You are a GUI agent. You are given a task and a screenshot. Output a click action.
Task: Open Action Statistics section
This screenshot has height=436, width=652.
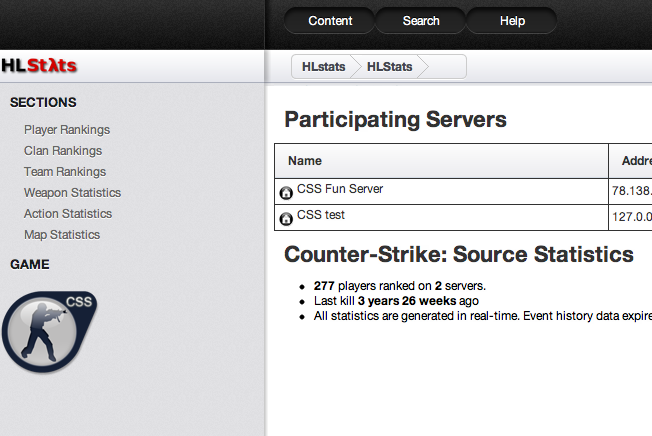68,214
